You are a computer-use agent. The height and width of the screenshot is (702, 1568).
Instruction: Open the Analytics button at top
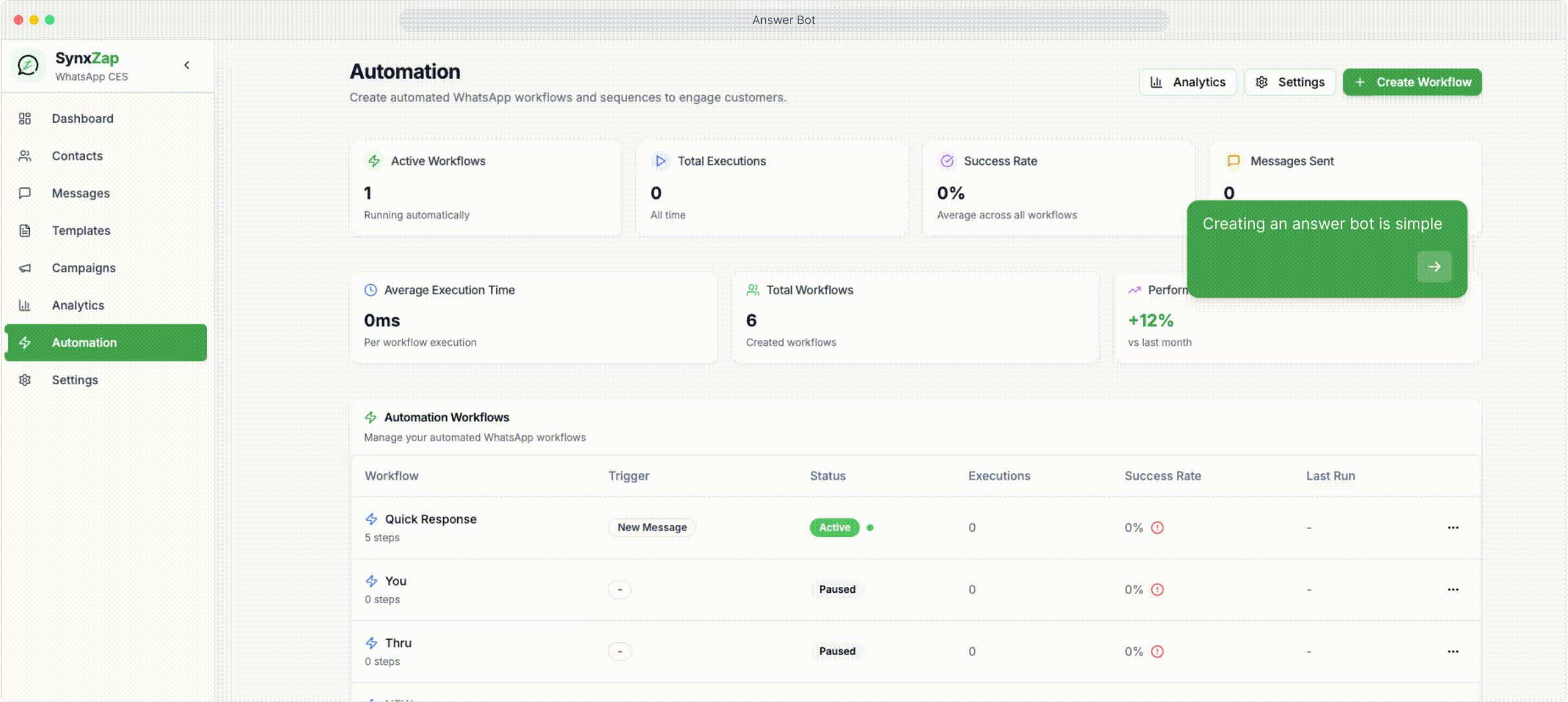point(1187,83)
